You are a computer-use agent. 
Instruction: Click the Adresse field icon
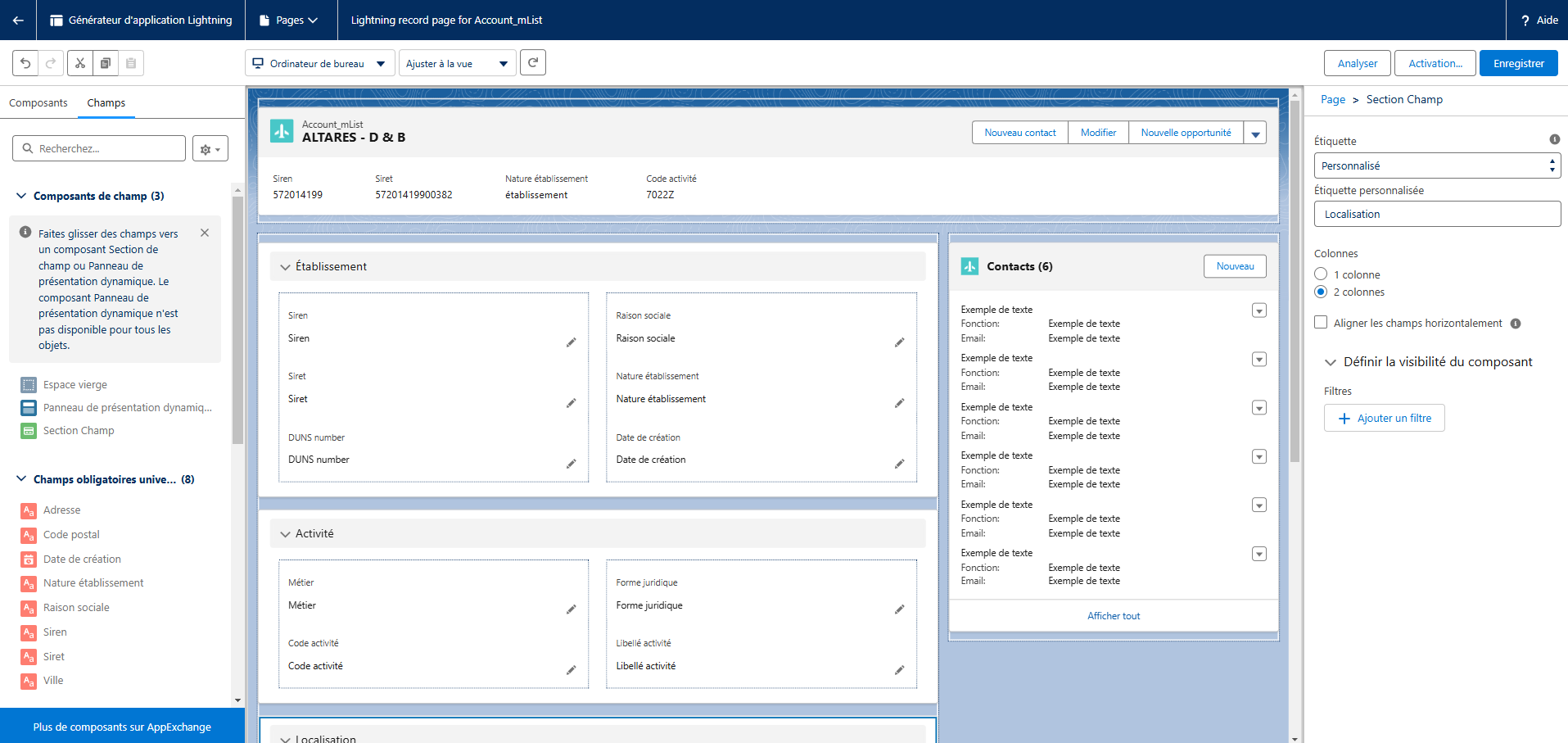(x=29, y=510)
